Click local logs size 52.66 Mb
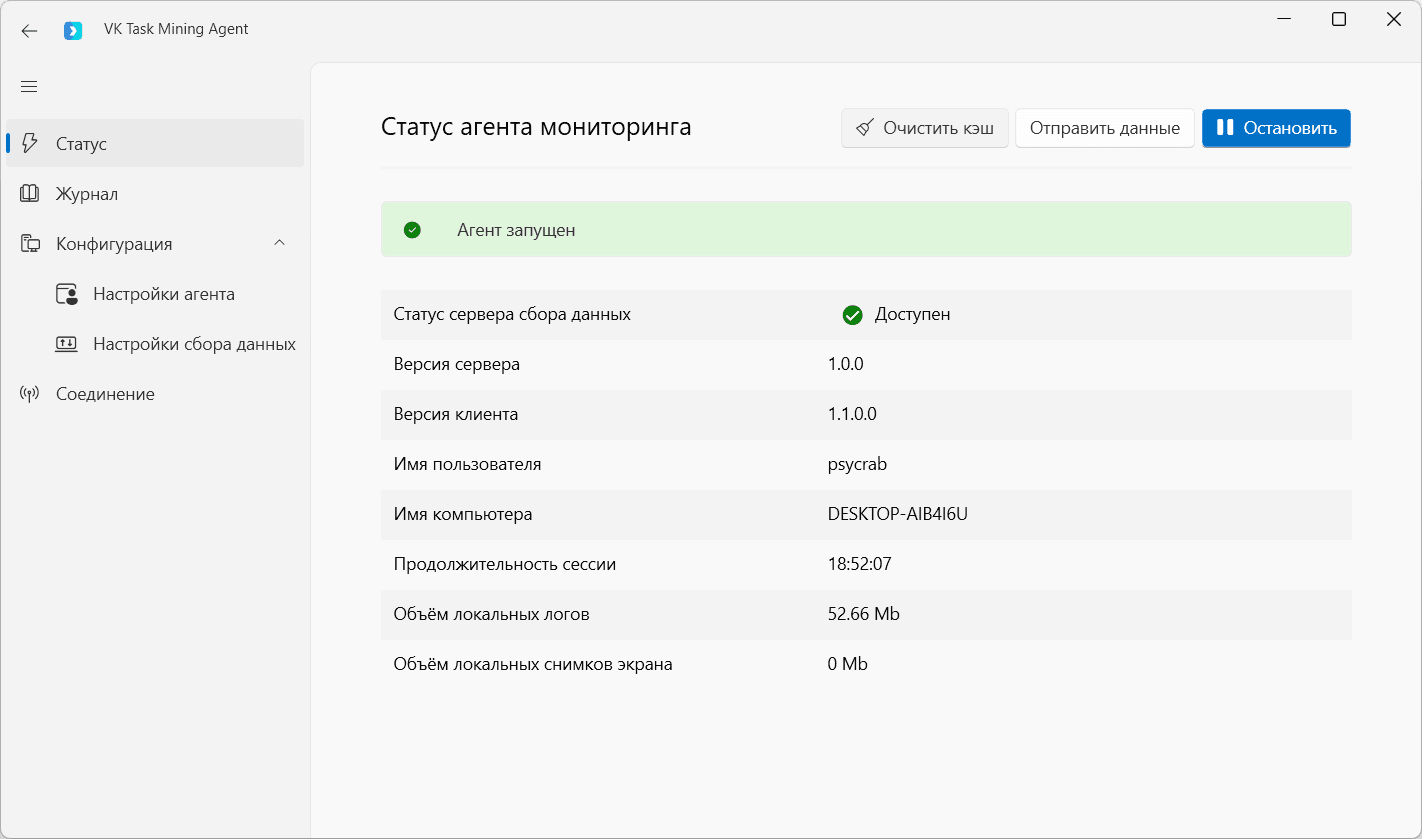This screenshot has width=1422, height=839. tap(864, 614)
